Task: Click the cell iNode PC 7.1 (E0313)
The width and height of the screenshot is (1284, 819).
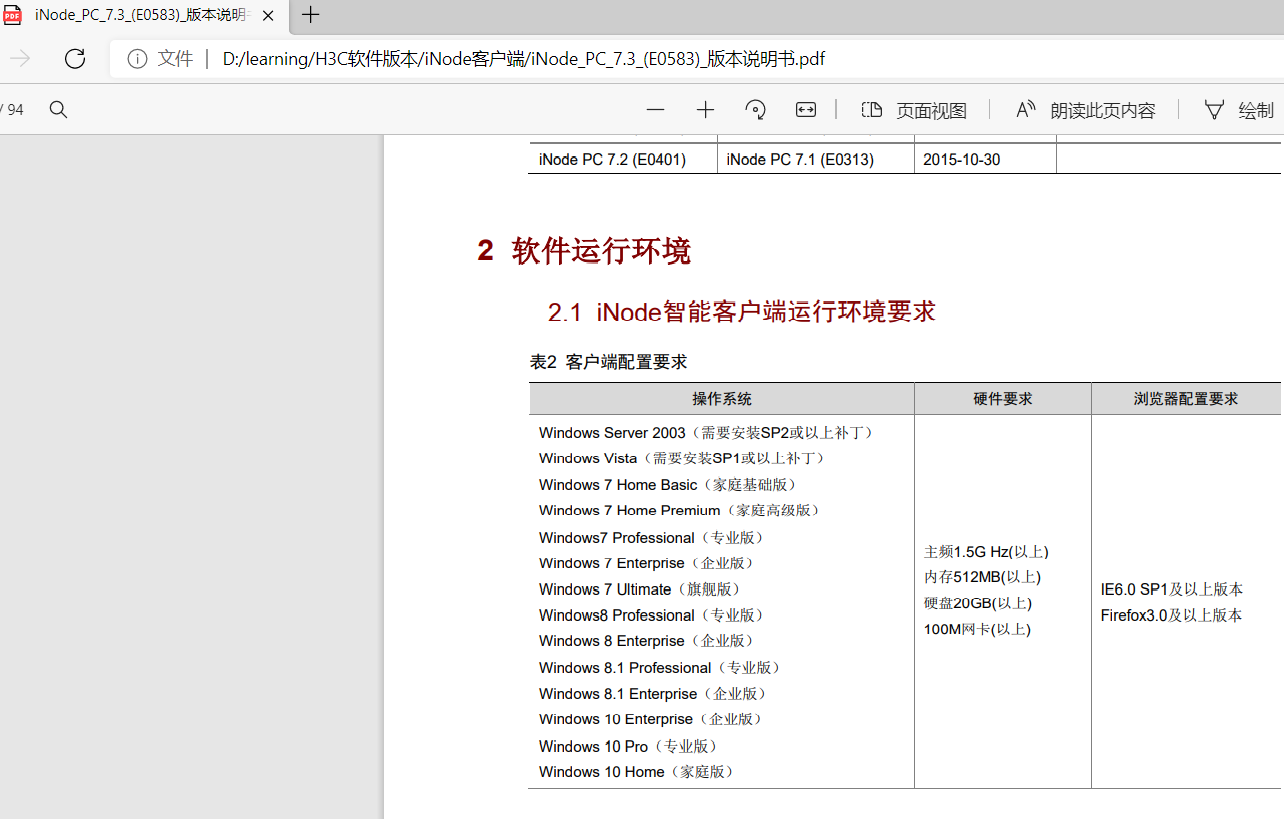Action: (800, 159)
